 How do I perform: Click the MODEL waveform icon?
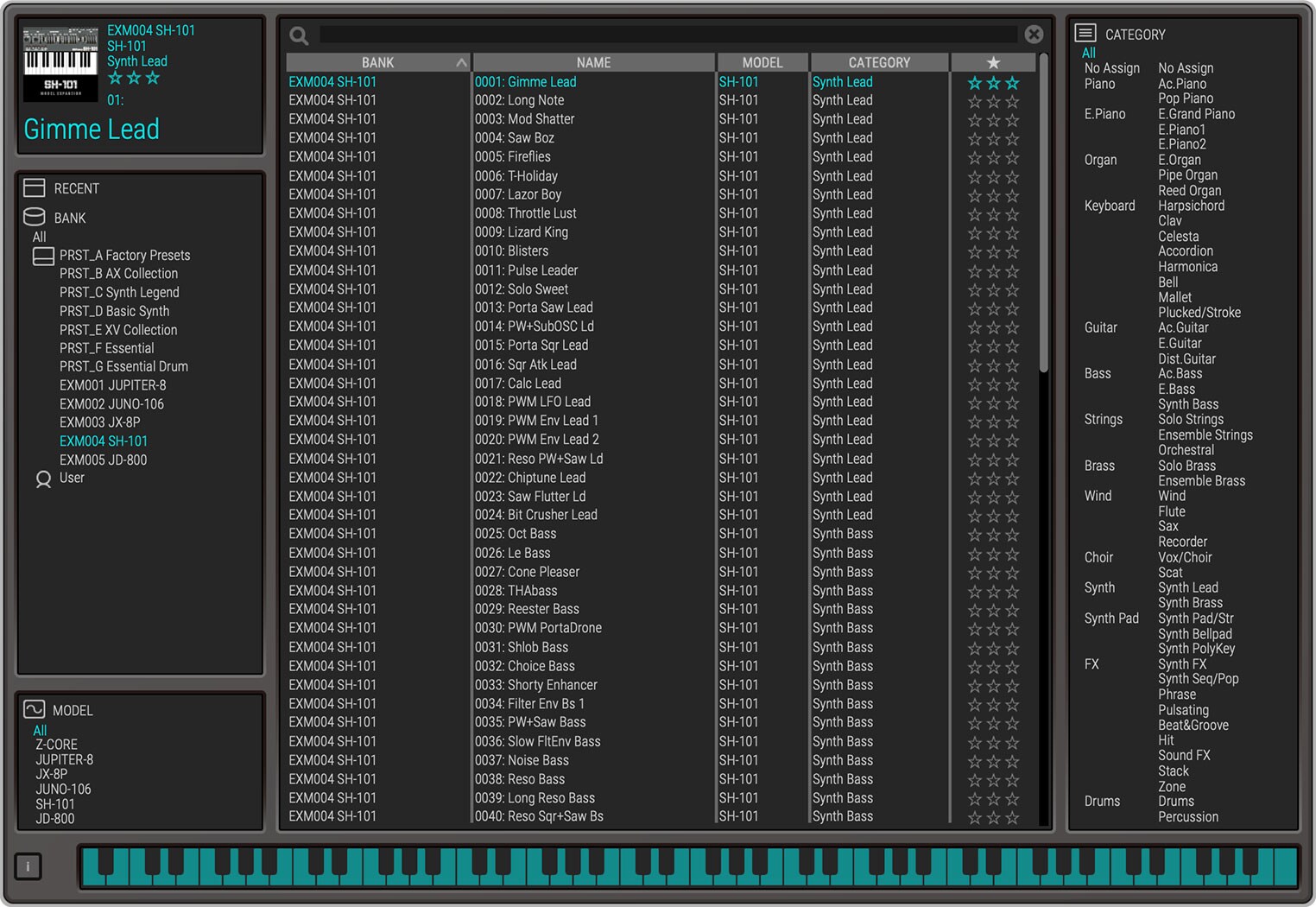point(35,709)
